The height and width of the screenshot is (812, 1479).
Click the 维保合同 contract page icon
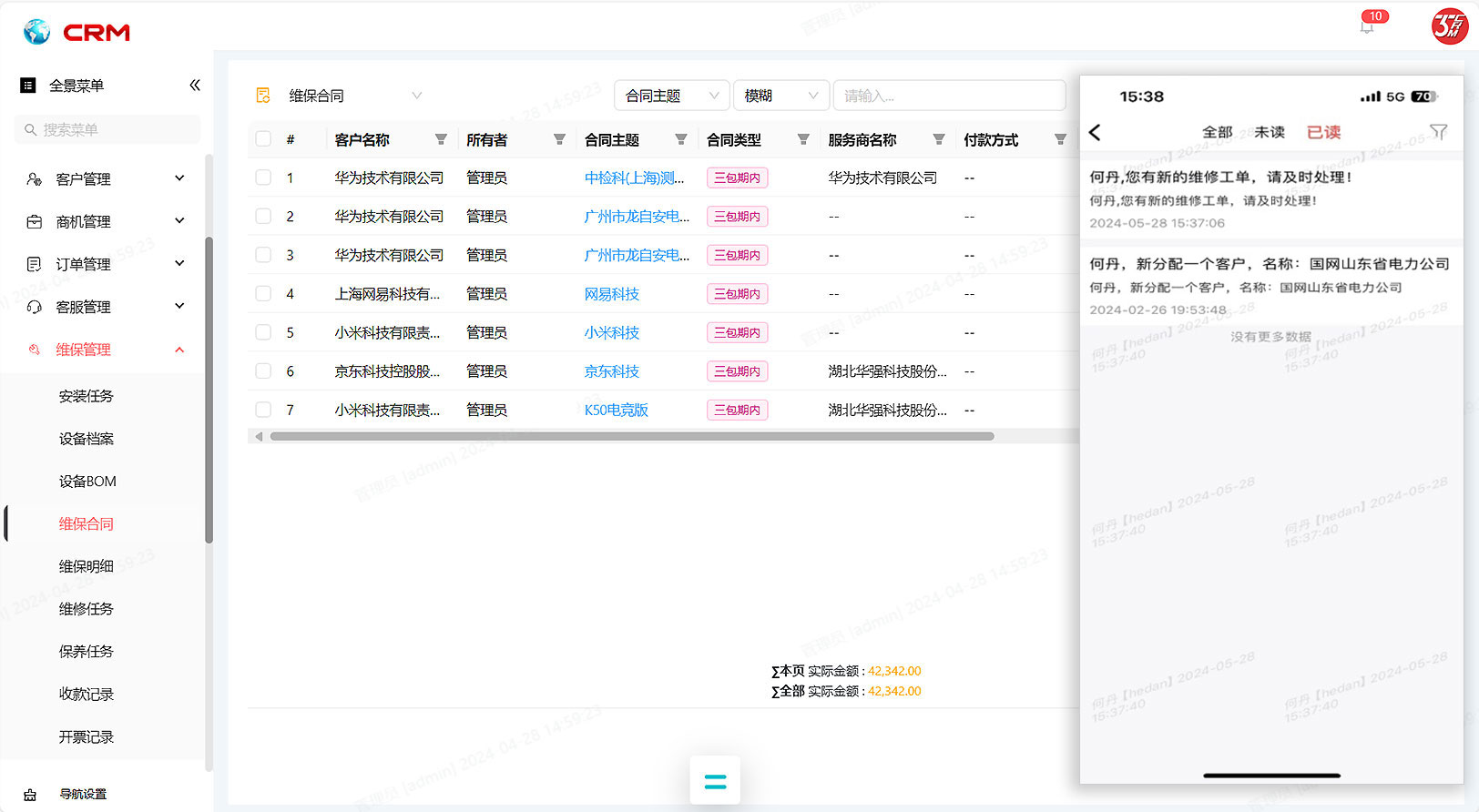(263, 96)
